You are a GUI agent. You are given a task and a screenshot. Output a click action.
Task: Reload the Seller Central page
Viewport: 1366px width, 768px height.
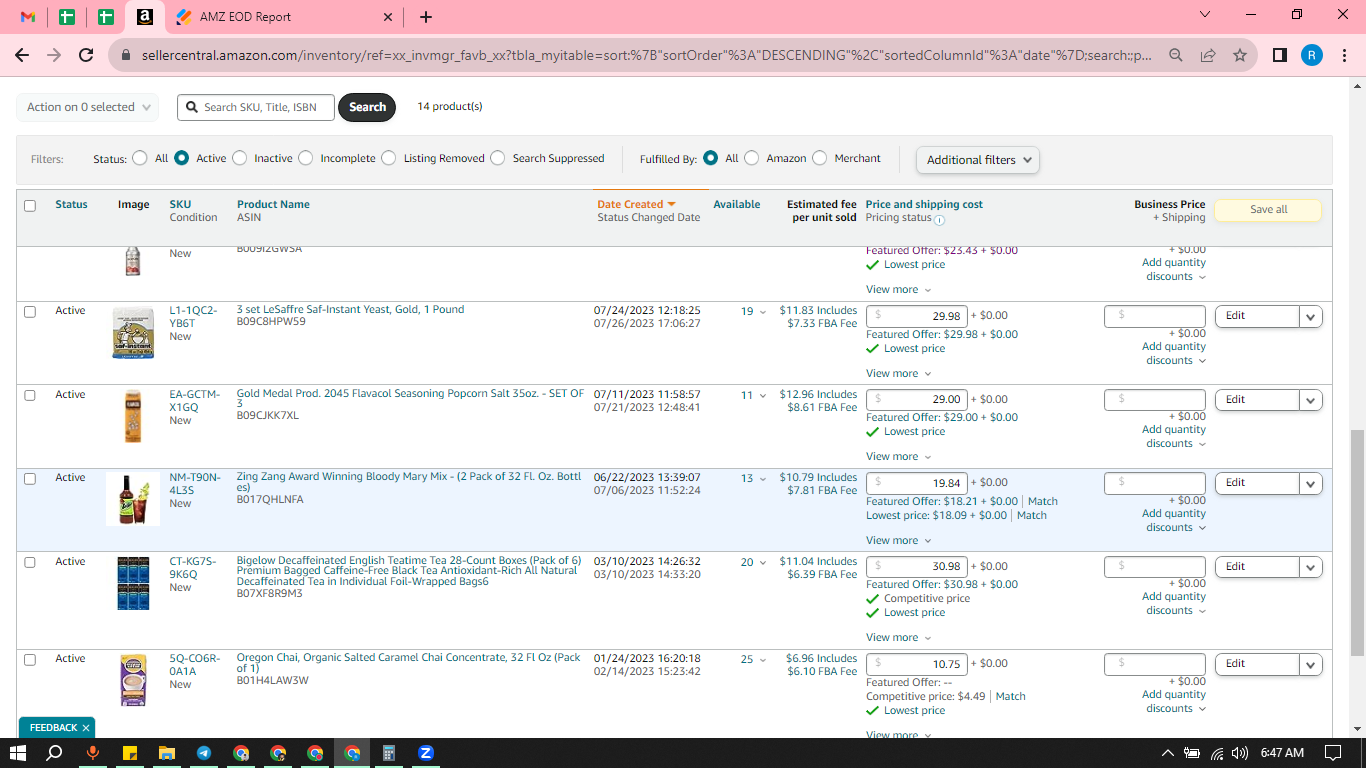86,55
